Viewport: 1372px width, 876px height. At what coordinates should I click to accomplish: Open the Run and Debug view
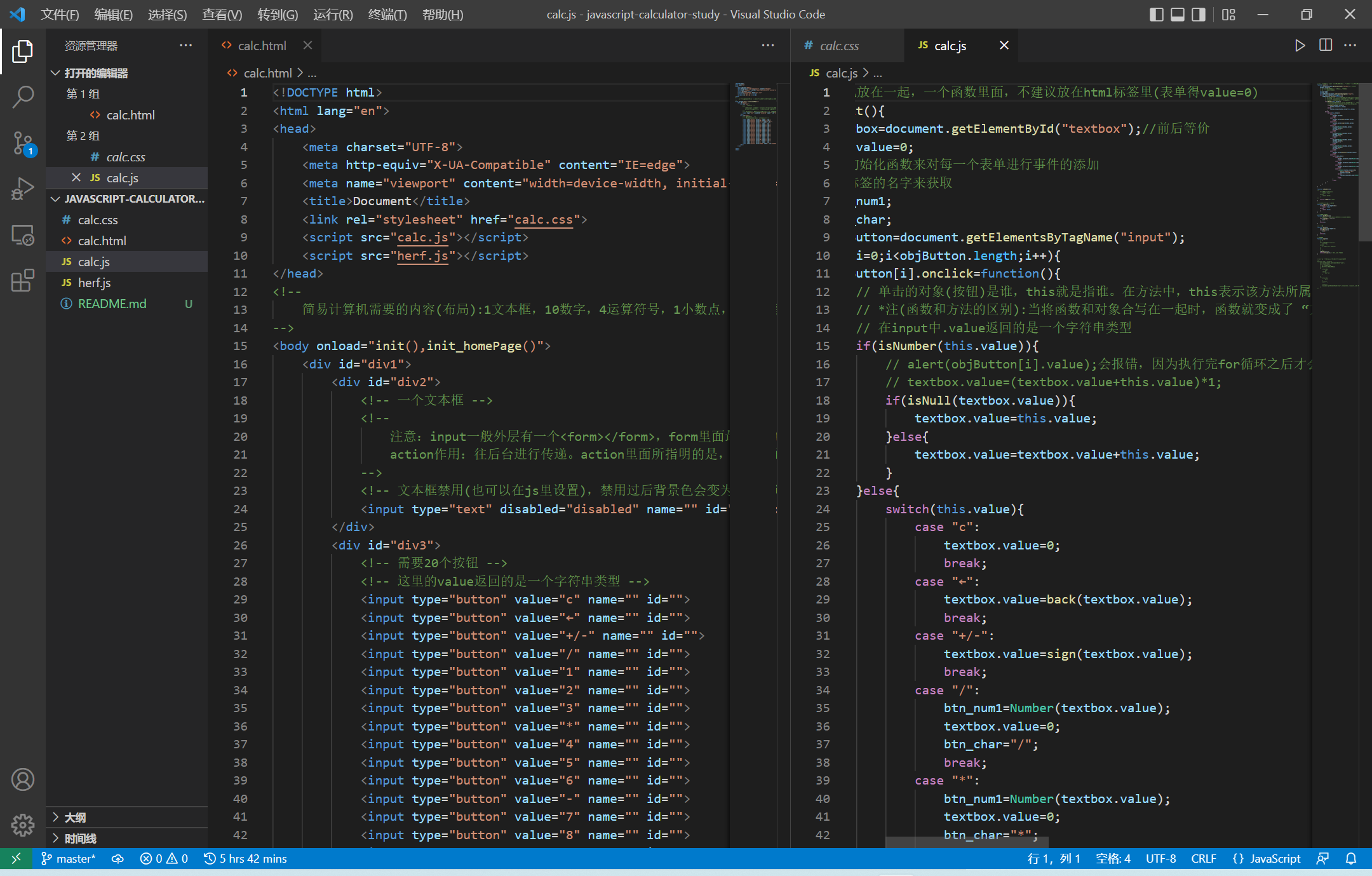23,189
